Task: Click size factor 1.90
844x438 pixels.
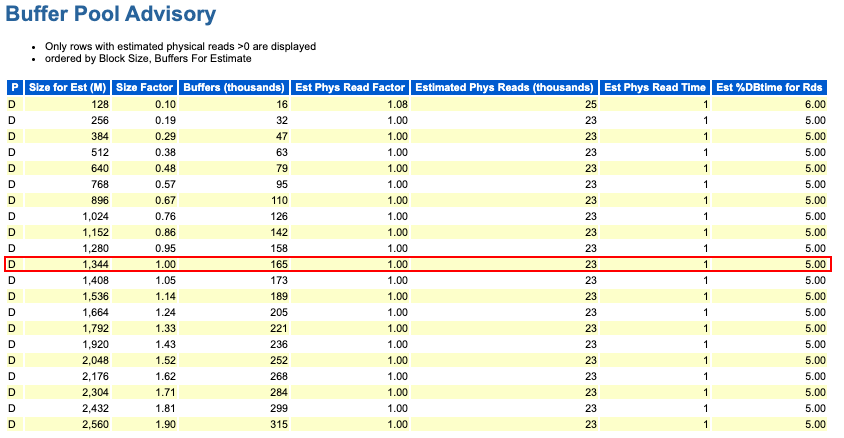Action: click(165, 424)
